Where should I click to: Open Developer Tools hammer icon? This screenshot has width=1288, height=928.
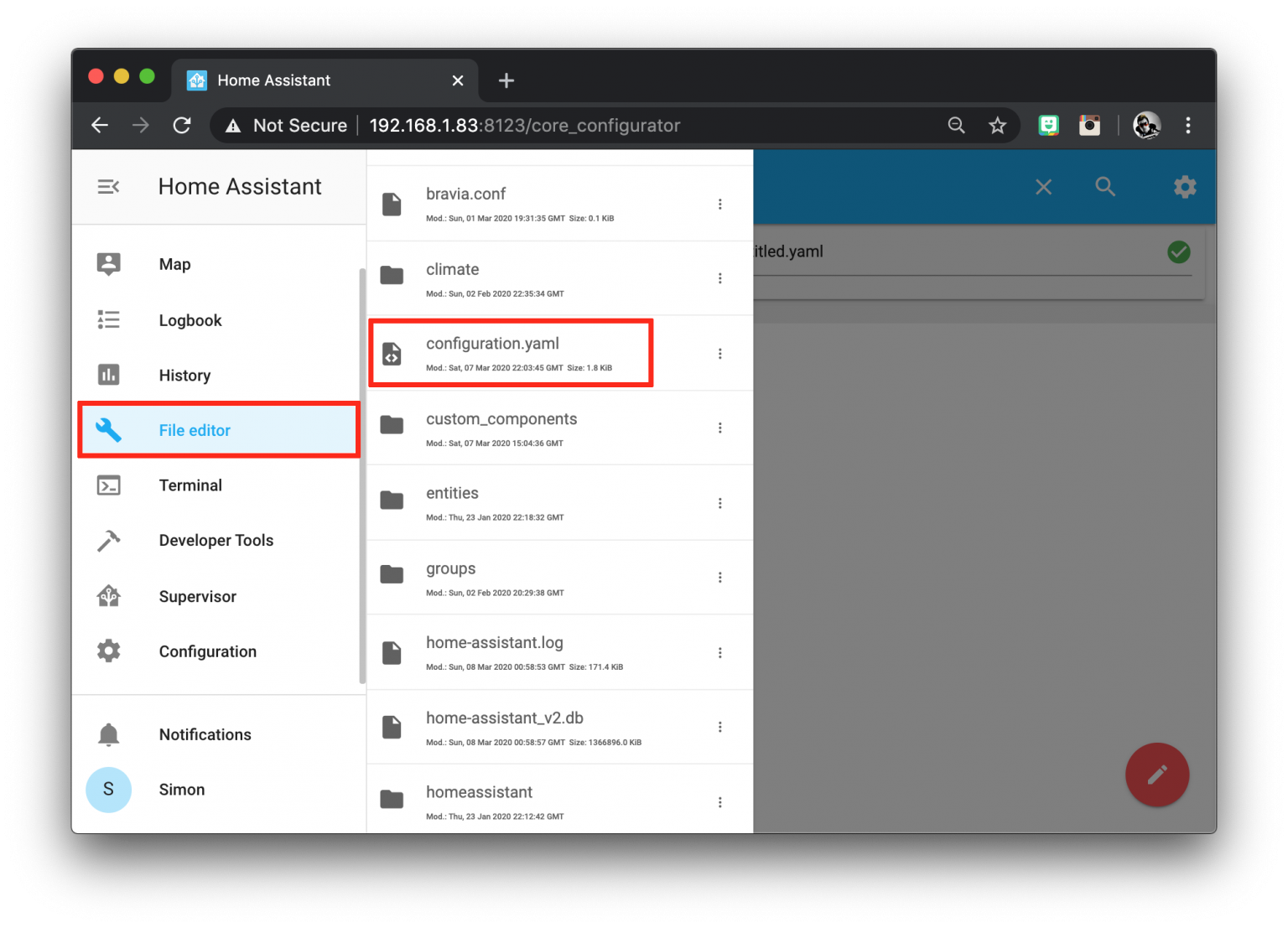point(108,540)
